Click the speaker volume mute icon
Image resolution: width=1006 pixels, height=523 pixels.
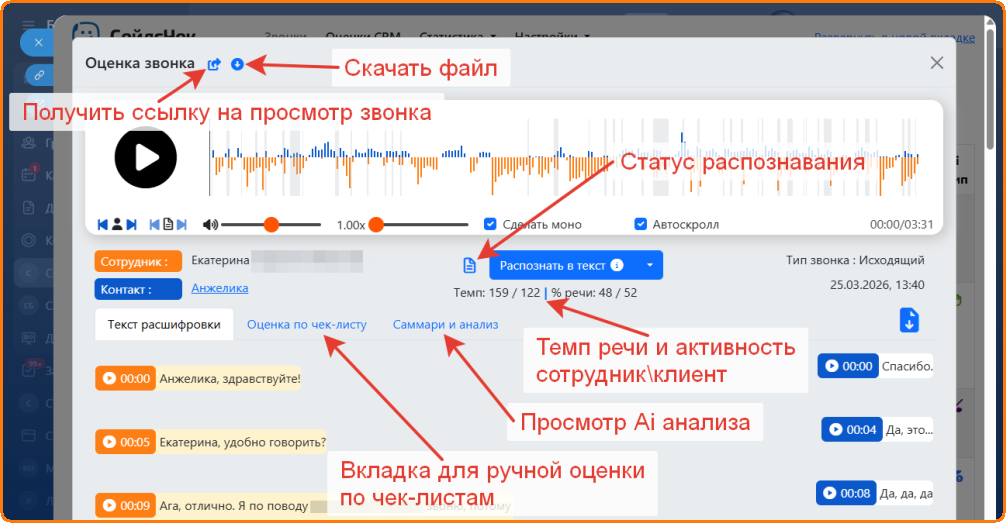[210, 224]
